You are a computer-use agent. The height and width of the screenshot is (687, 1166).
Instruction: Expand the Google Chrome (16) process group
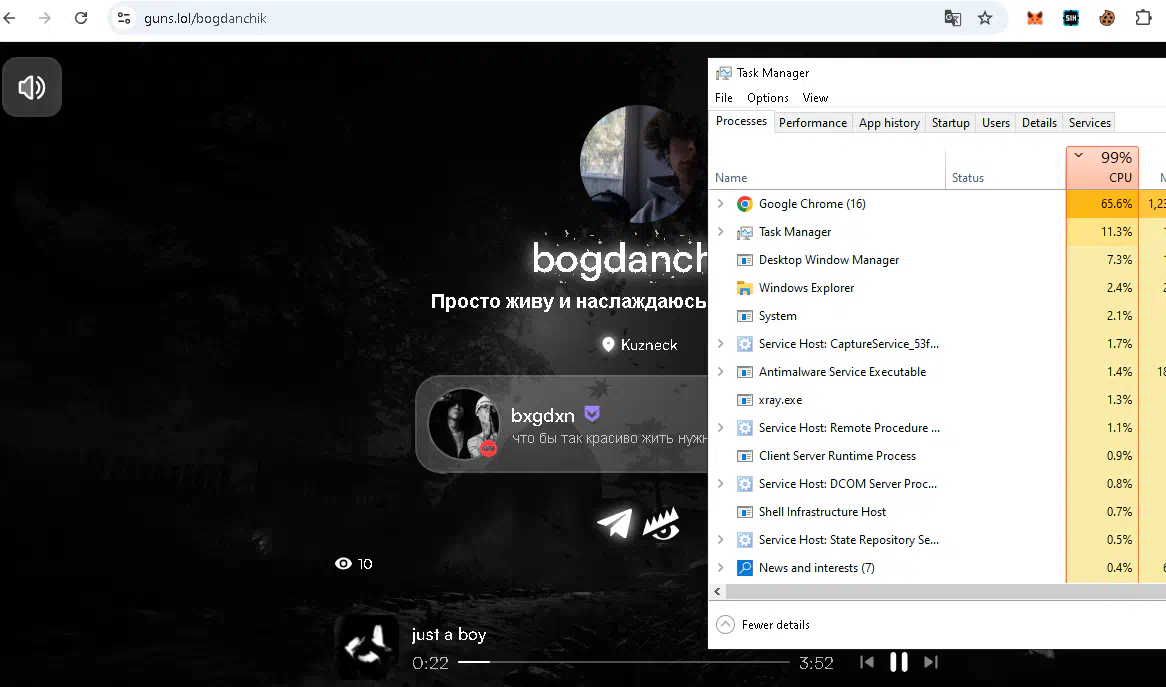pos(720,204)
